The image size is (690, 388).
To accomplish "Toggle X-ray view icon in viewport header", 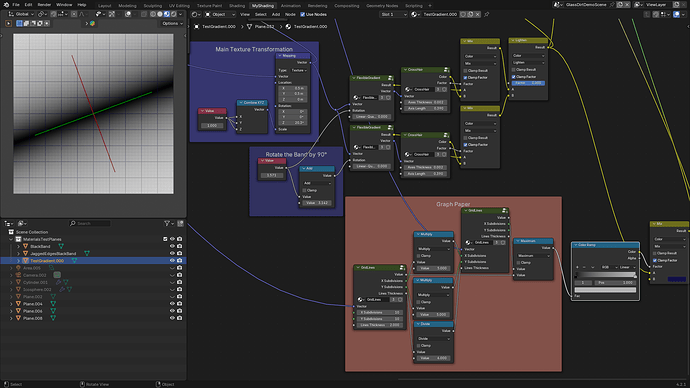I will [144, 14].
